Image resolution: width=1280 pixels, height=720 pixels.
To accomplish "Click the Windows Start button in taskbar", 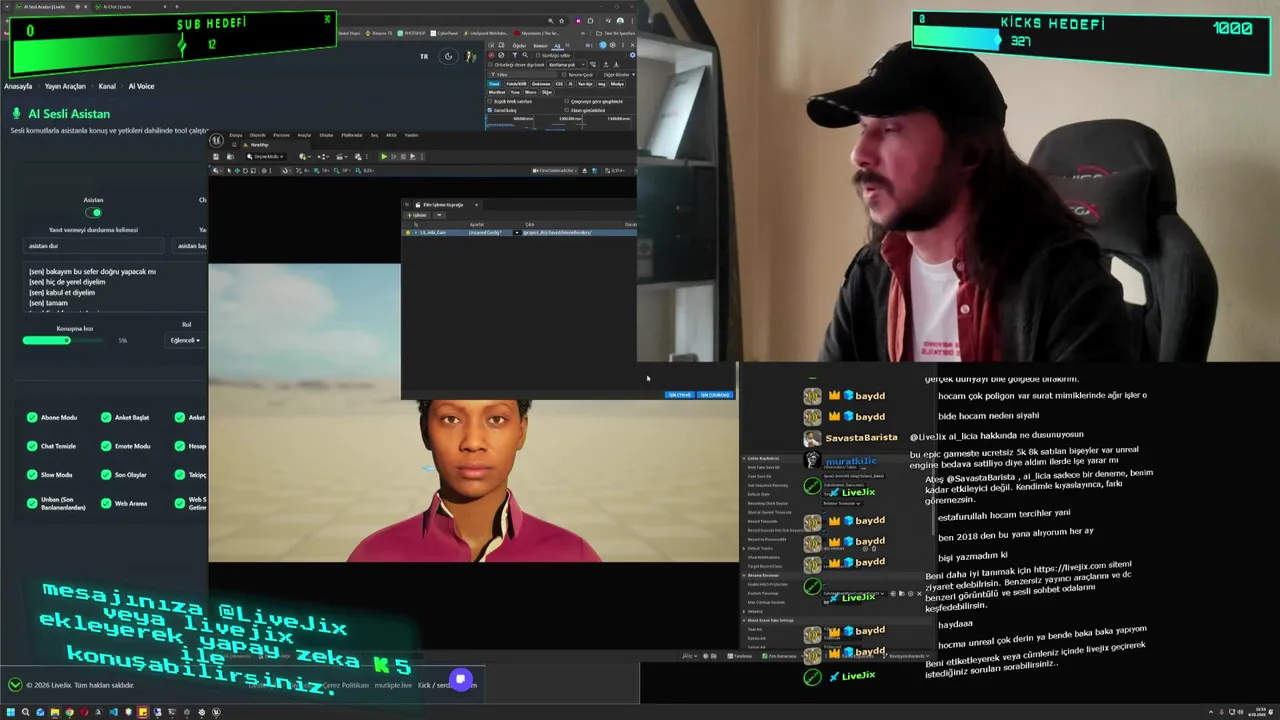I will (11, 712).
